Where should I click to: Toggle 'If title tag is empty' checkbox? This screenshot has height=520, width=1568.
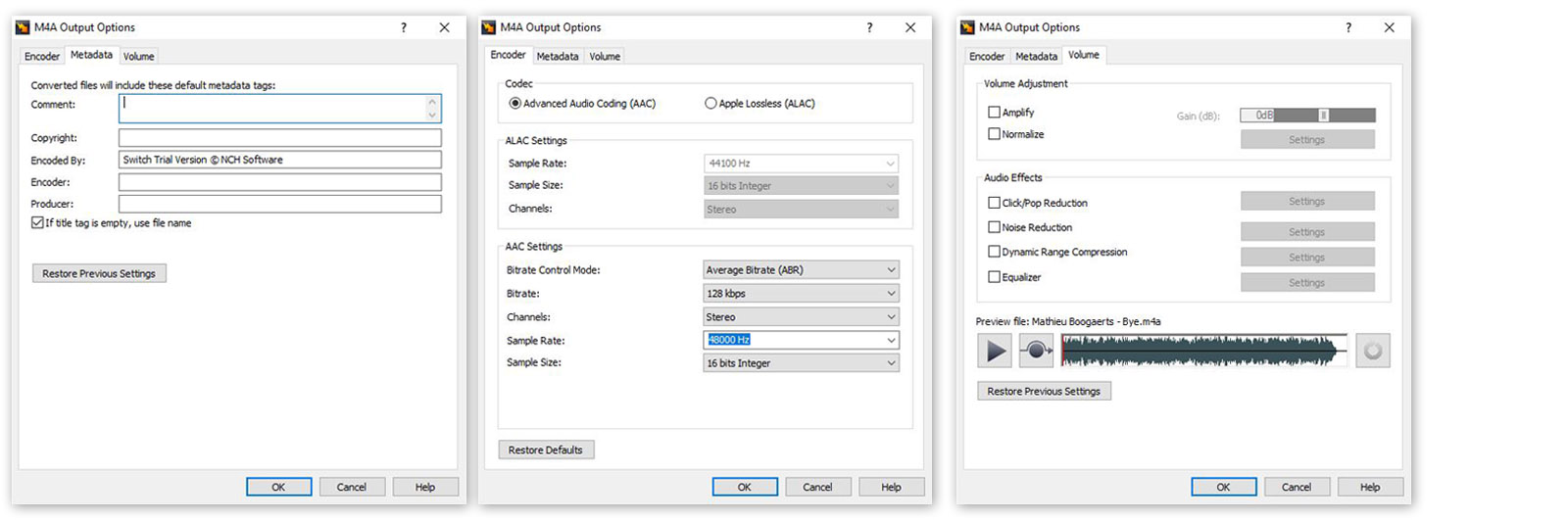[37, 223]
